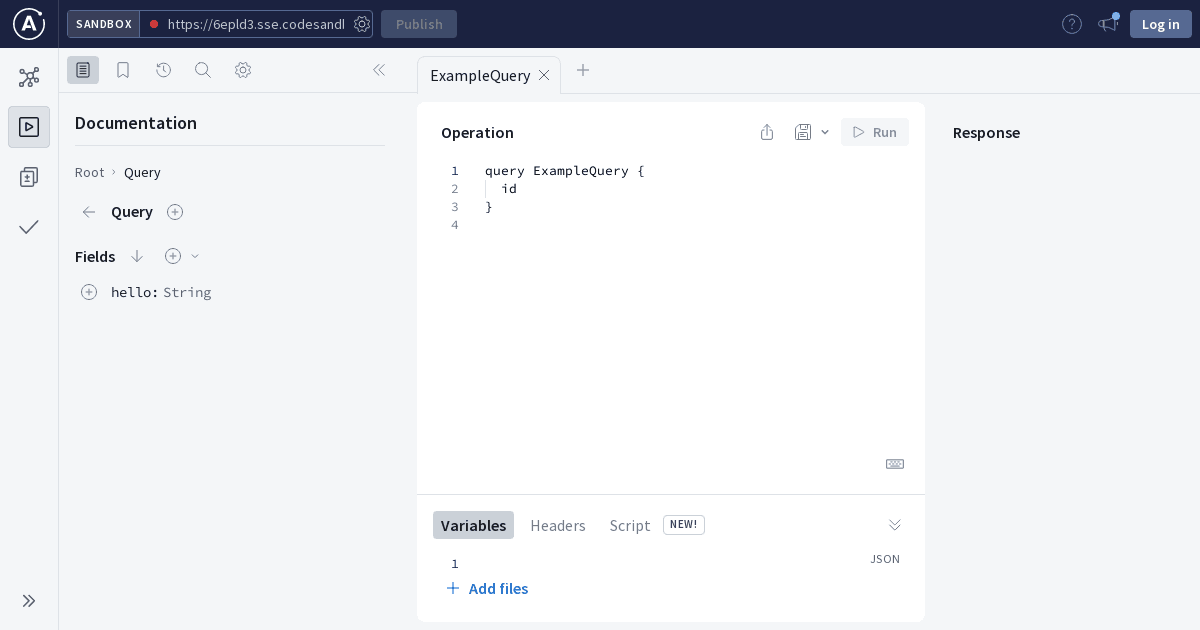Open the Script tab marked NEW
This screenshot has width=1200, height=630.
coord(630,525)
